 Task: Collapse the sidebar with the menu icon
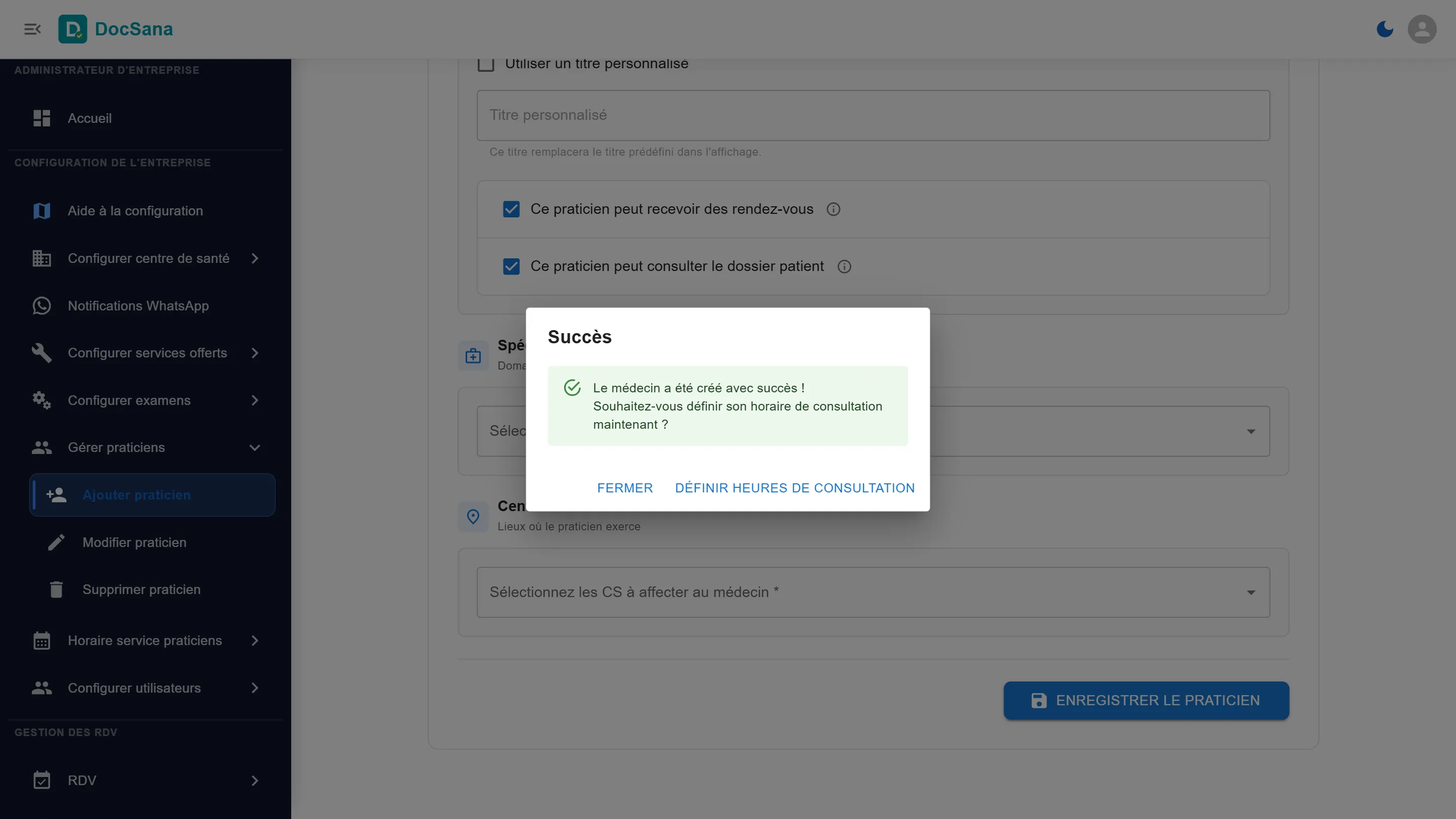point(32,29)
